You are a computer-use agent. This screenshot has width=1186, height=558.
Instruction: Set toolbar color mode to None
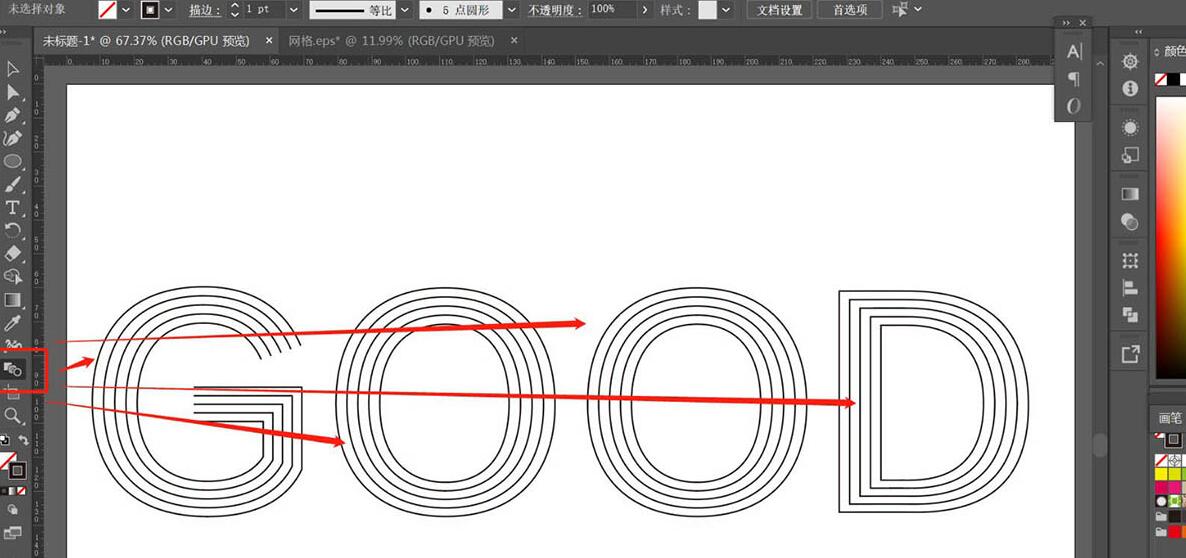tap(22, 491)
